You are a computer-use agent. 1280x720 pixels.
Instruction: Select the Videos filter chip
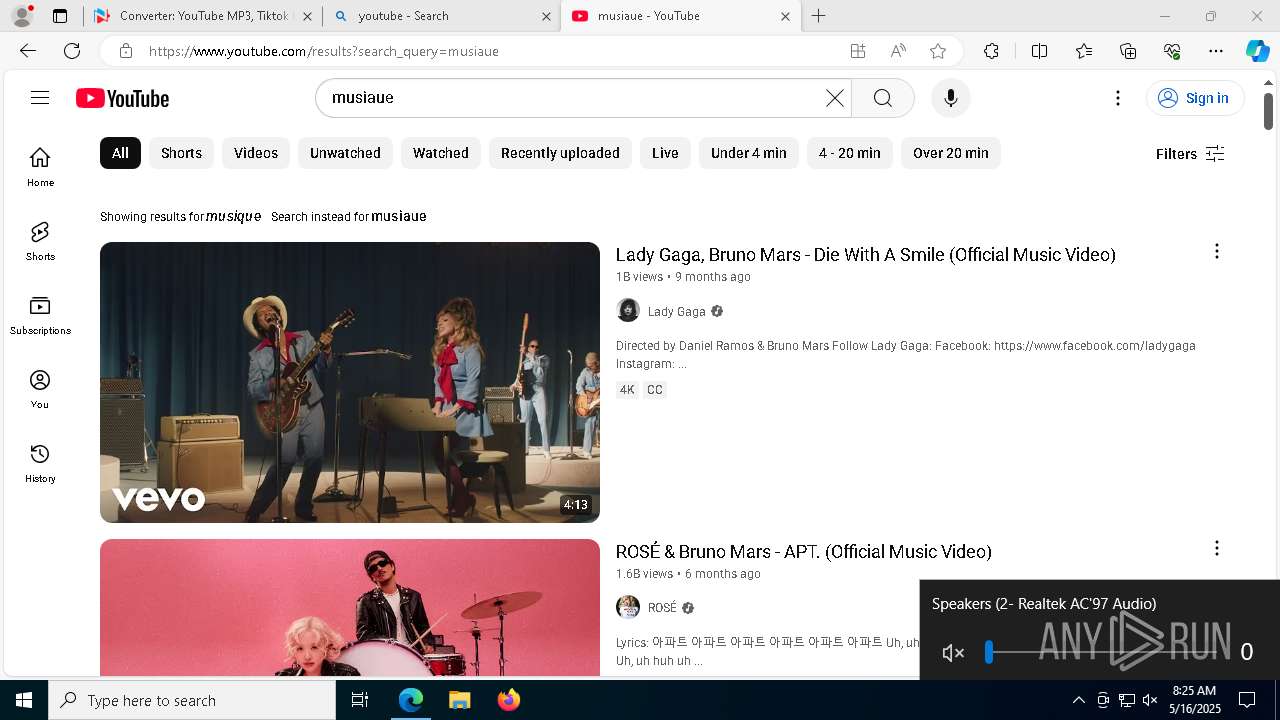pyautogui.click(x=256, y=153)
